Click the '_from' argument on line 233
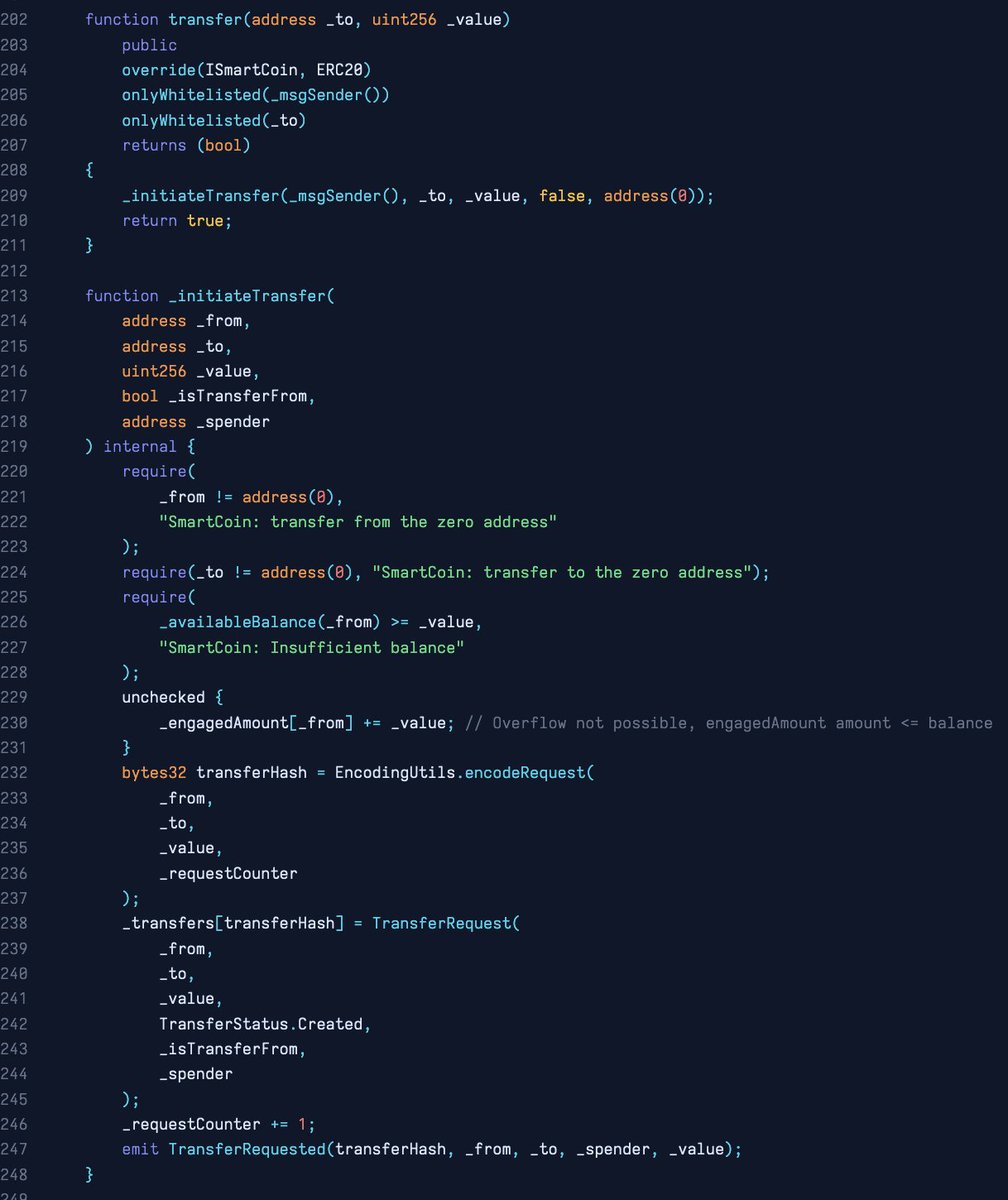Screen dimensions: 1008x1200 click(x=181, y=798)
